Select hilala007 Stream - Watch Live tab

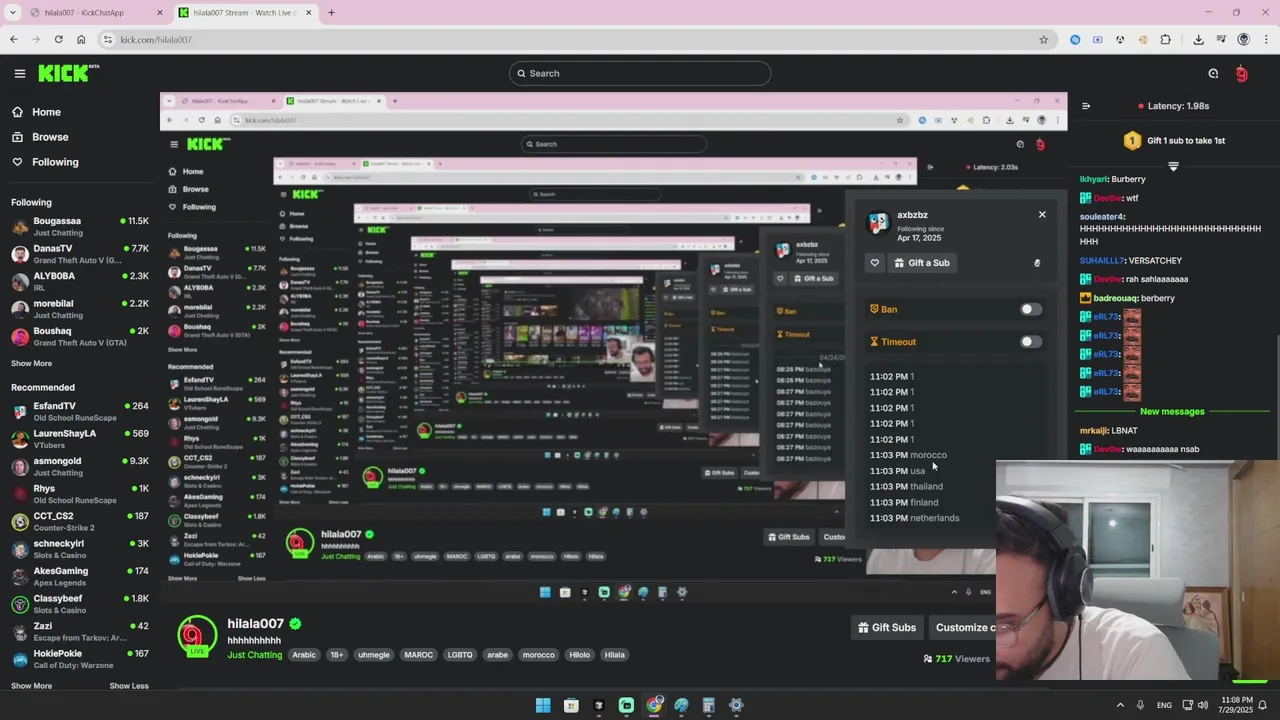246,13
